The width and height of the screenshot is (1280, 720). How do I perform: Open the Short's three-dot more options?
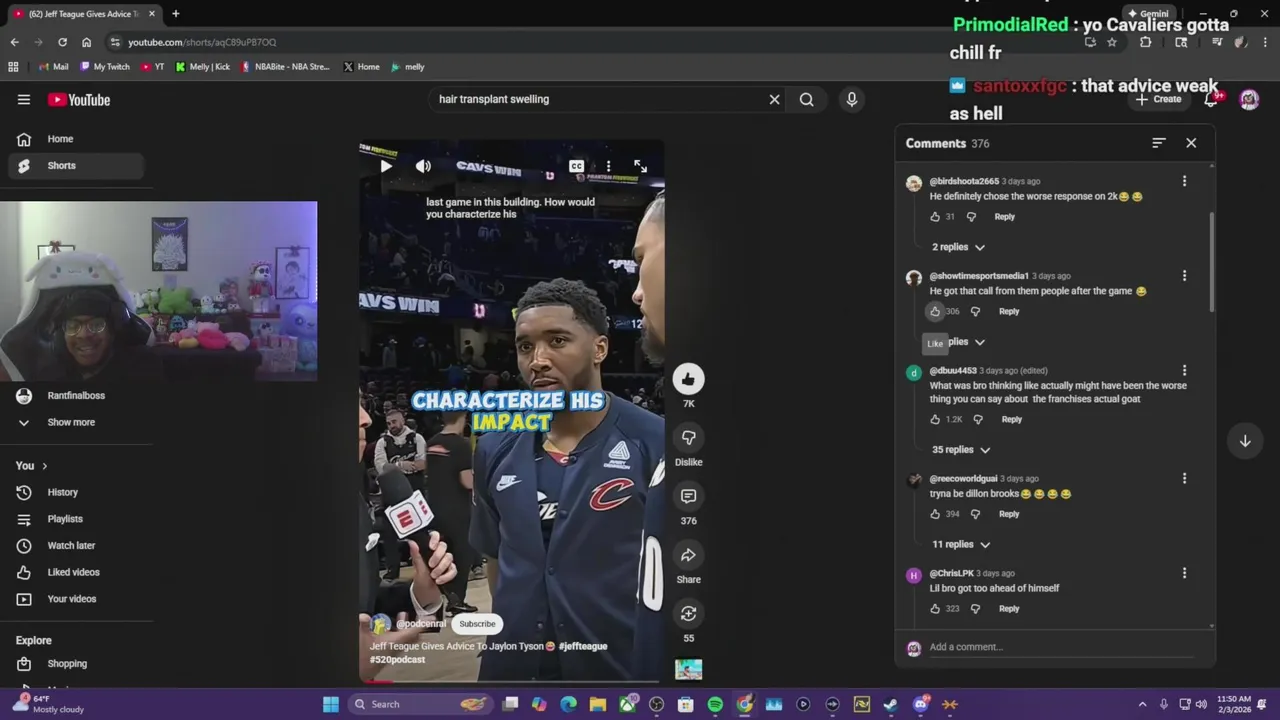tap(608, 166)
